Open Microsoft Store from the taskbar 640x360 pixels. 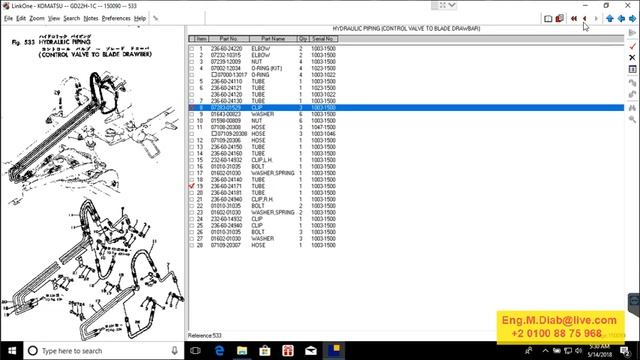pyautogui.click(x=265, y=351)
